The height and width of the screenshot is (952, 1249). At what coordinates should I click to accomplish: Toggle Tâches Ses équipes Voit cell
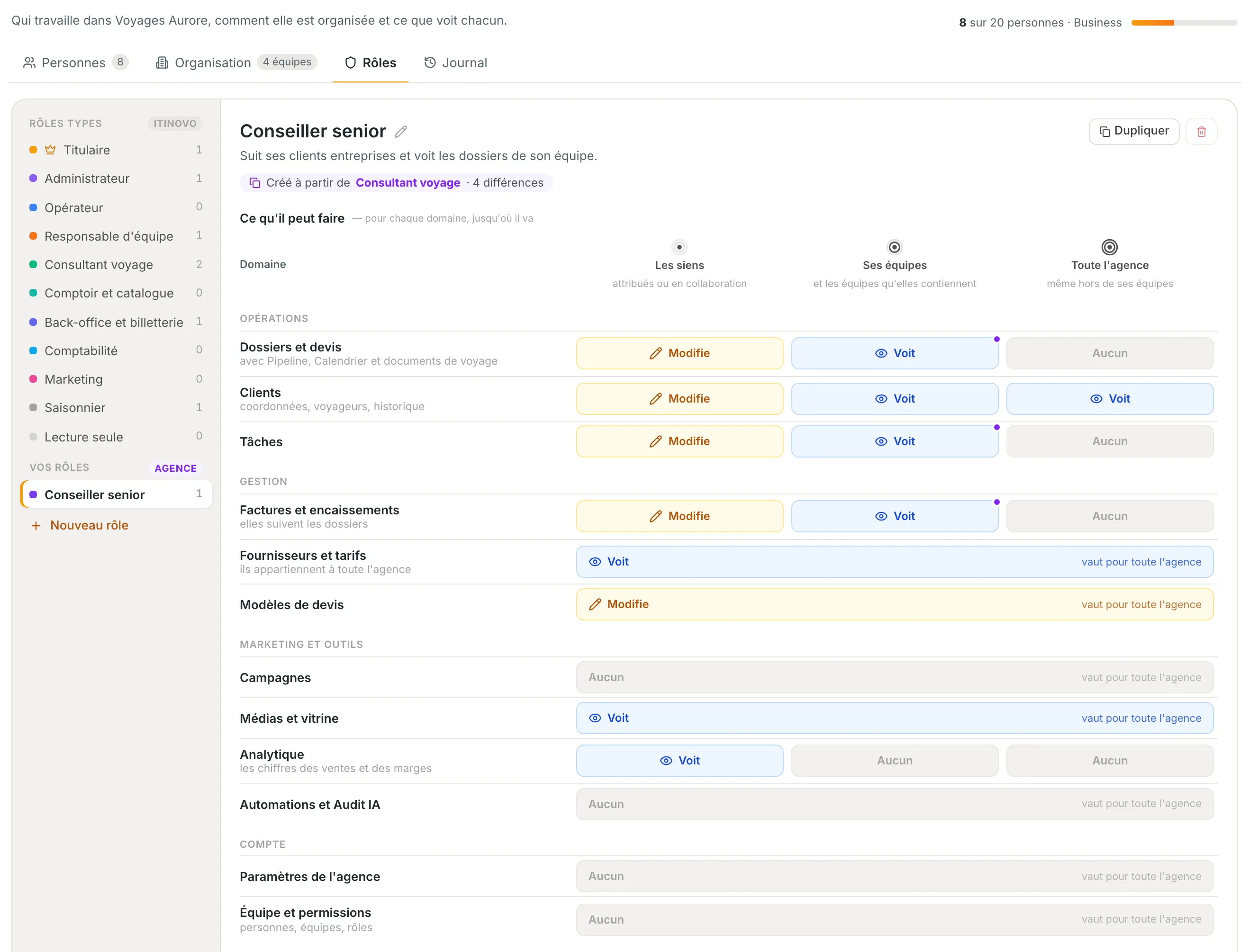pyautogui.click(x=894, y=441)
